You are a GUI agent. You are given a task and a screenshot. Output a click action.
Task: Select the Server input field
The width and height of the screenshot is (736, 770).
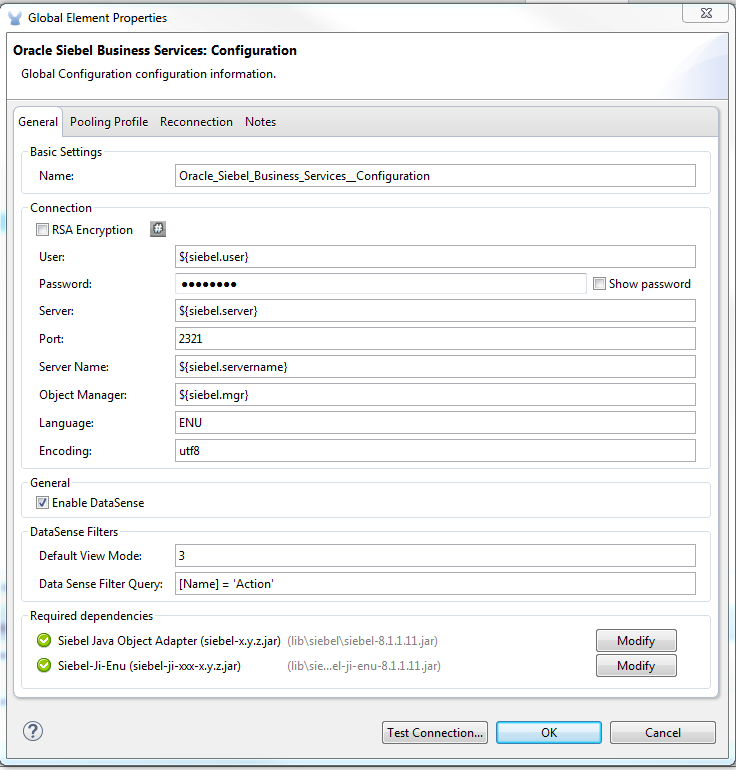[435, 310]
